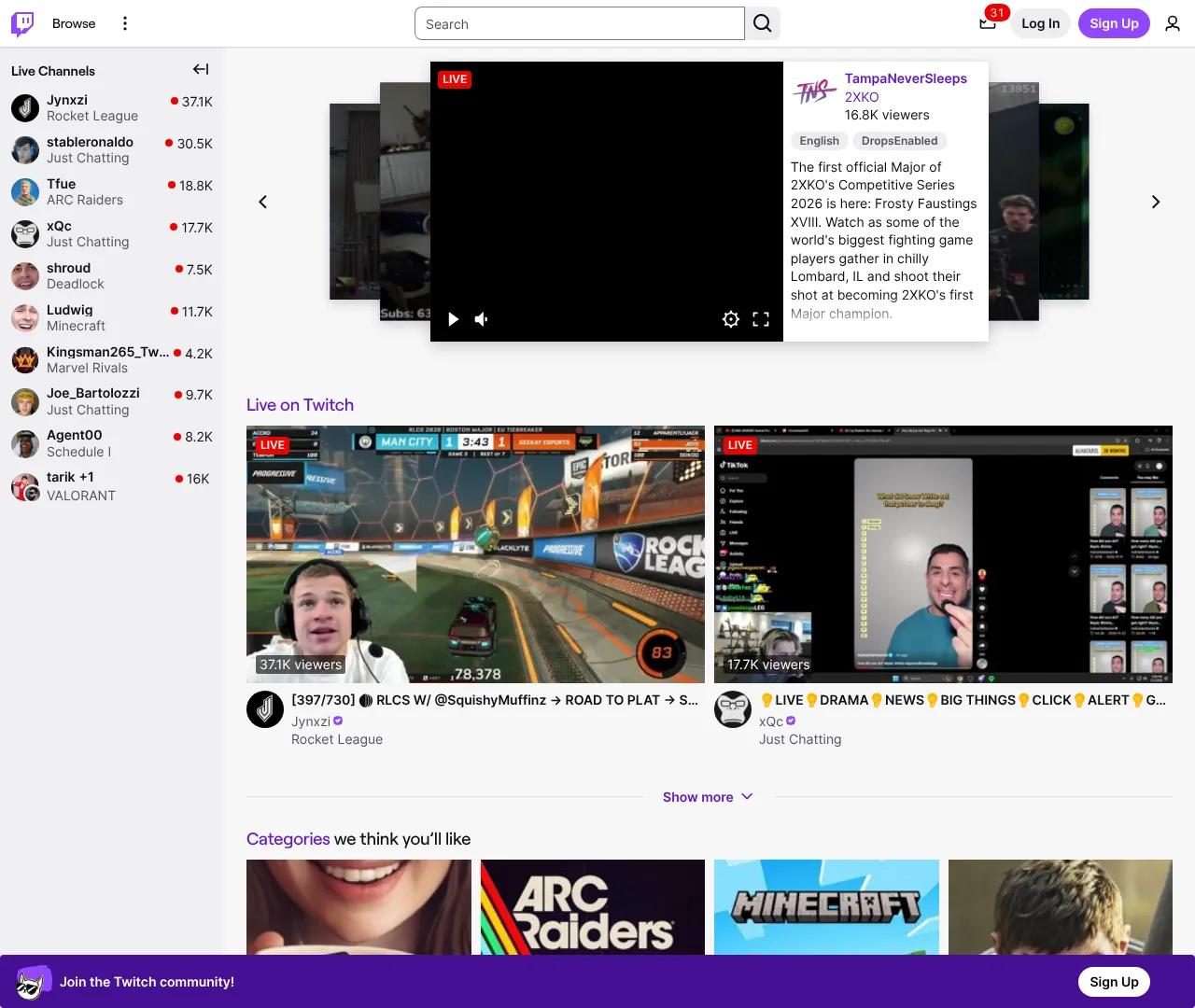This screenshot has width=1195, height=1008.
Task: Click the next carousel arrow
Action: point(1155,201)
